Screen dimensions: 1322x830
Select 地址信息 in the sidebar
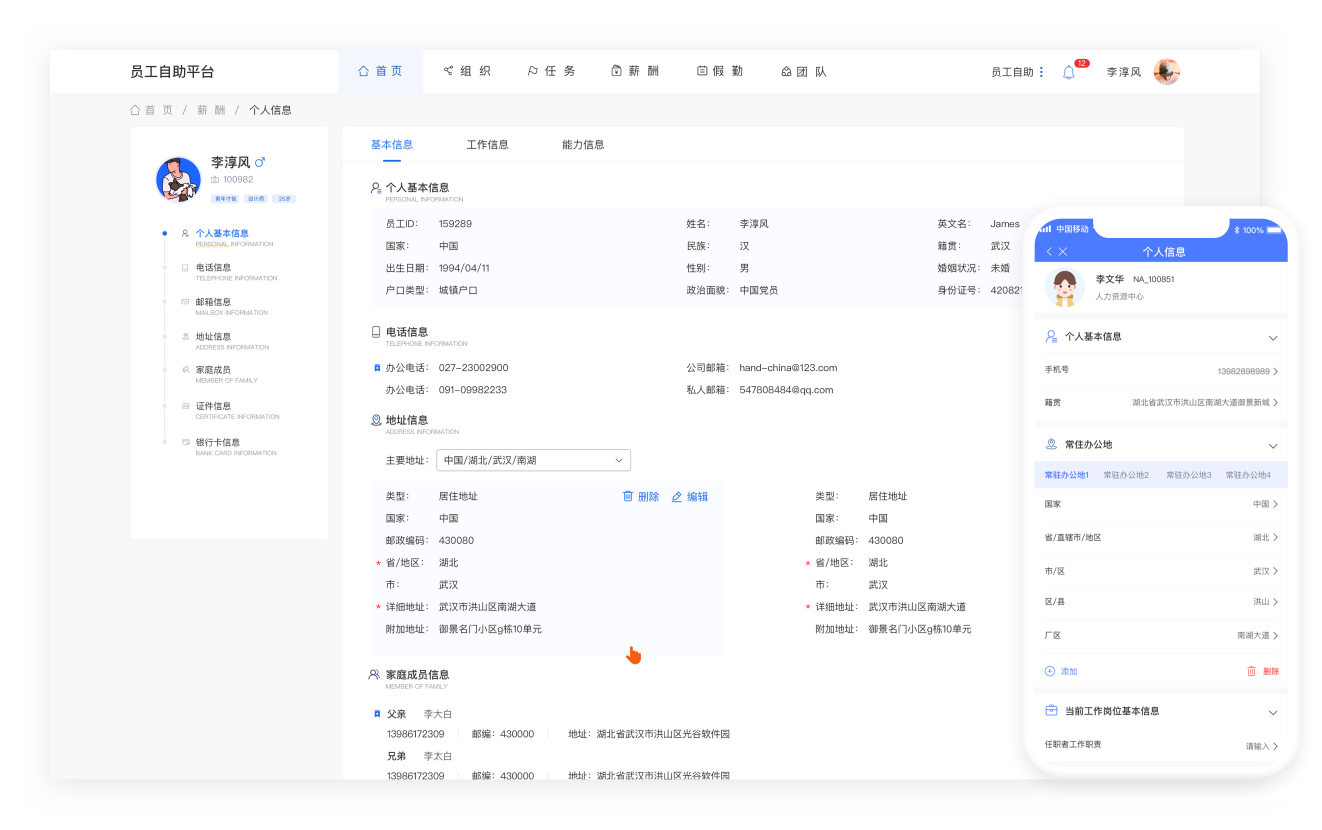[213, 337]
